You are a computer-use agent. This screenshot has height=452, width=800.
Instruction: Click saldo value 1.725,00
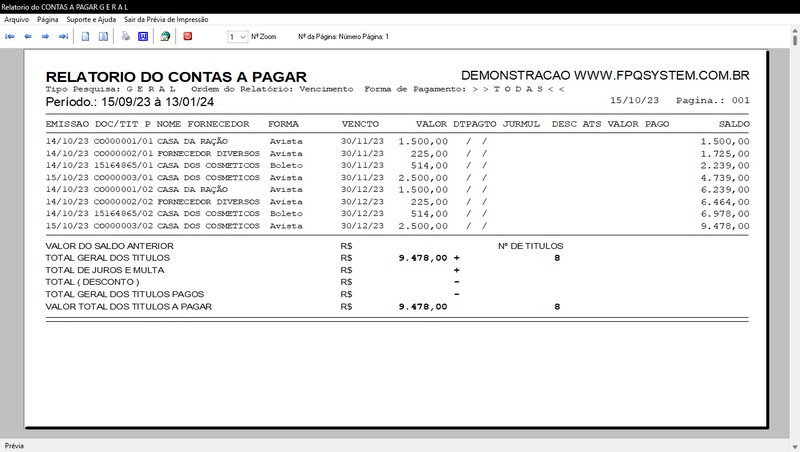click(x=725, y=154)
